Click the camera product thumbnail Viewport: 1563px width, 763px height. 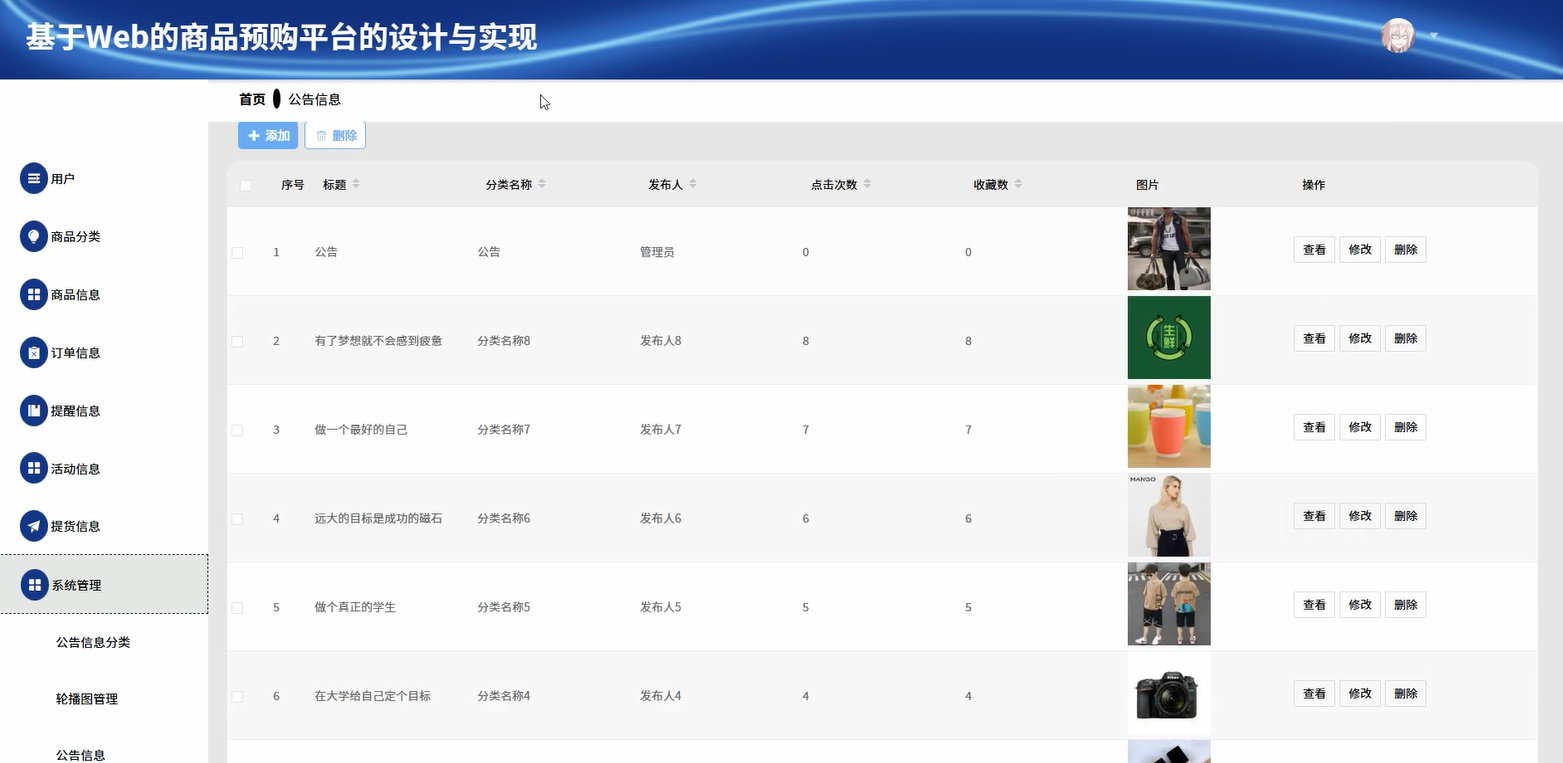[x=1169, y=693]
